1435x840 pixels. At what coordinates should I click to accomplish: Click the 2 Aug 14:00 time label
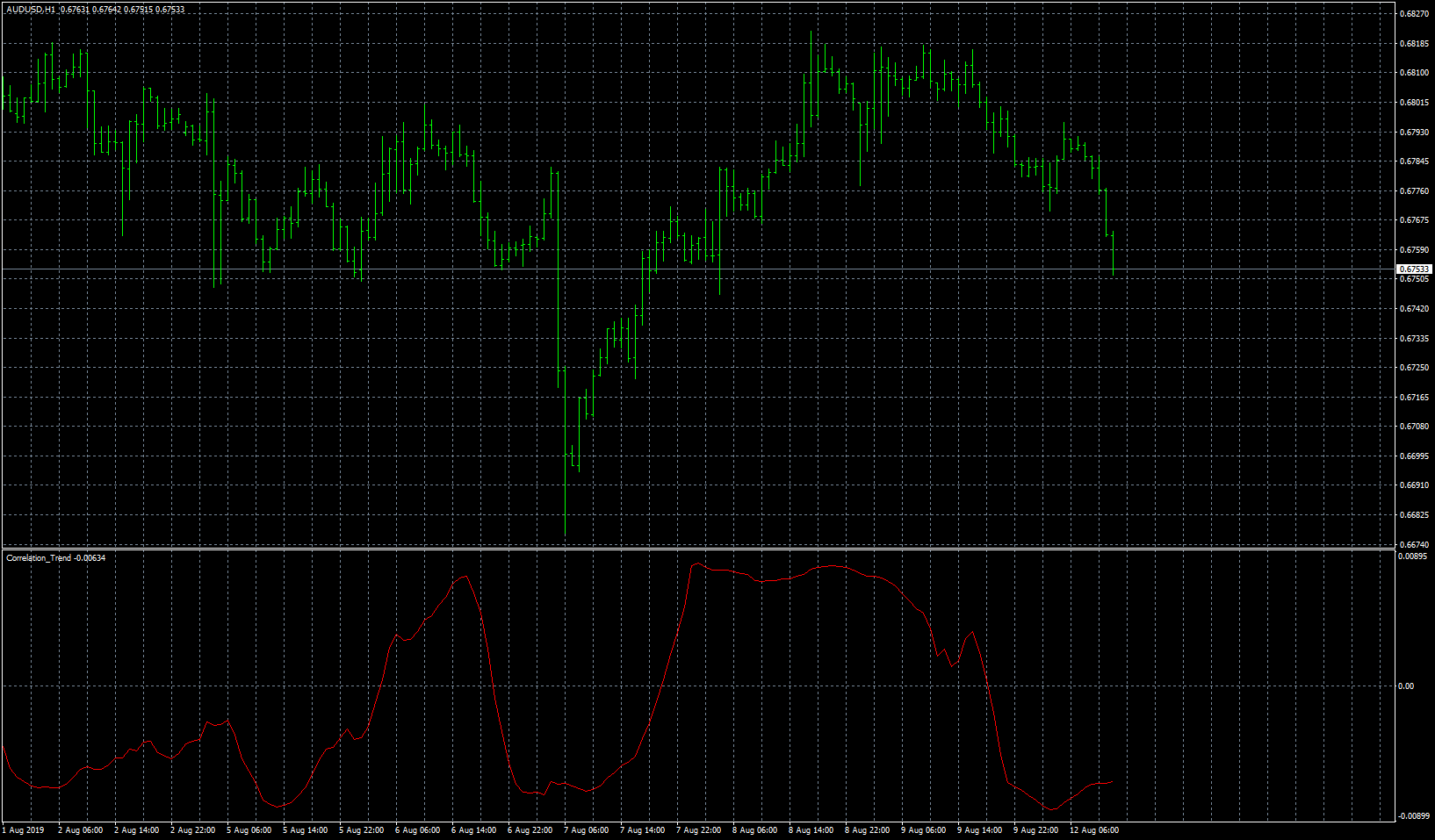pos(137,830)
